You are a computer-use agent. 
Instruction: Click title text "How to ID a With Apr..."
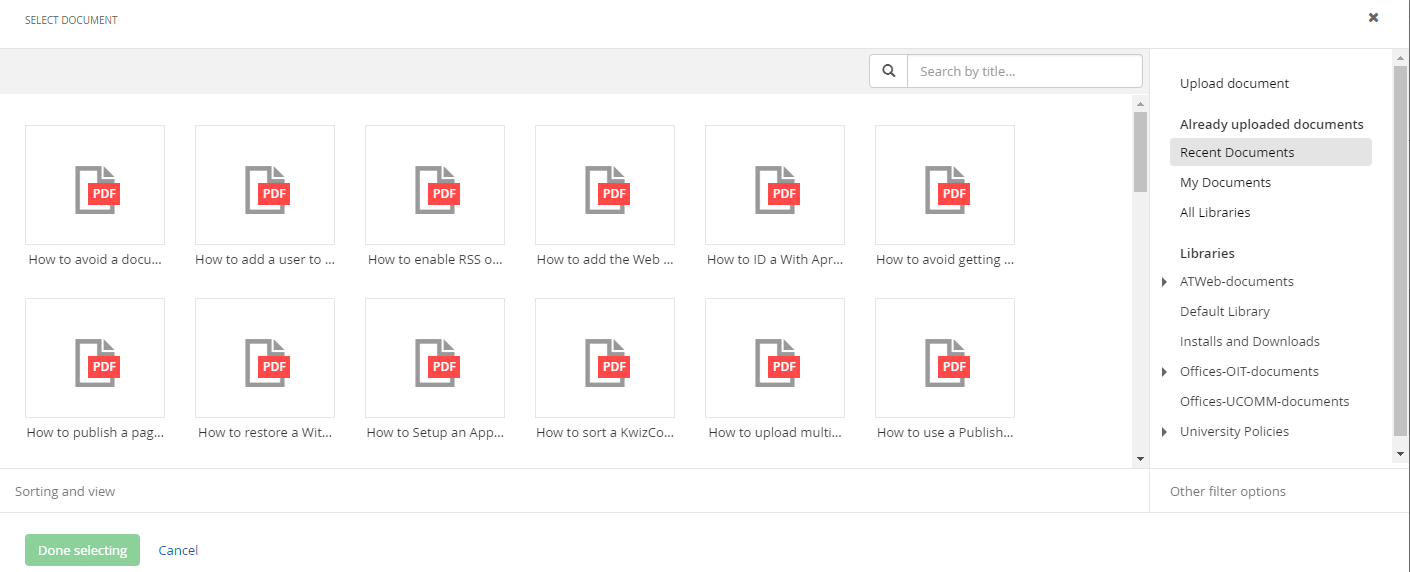[x=775, y=259]
